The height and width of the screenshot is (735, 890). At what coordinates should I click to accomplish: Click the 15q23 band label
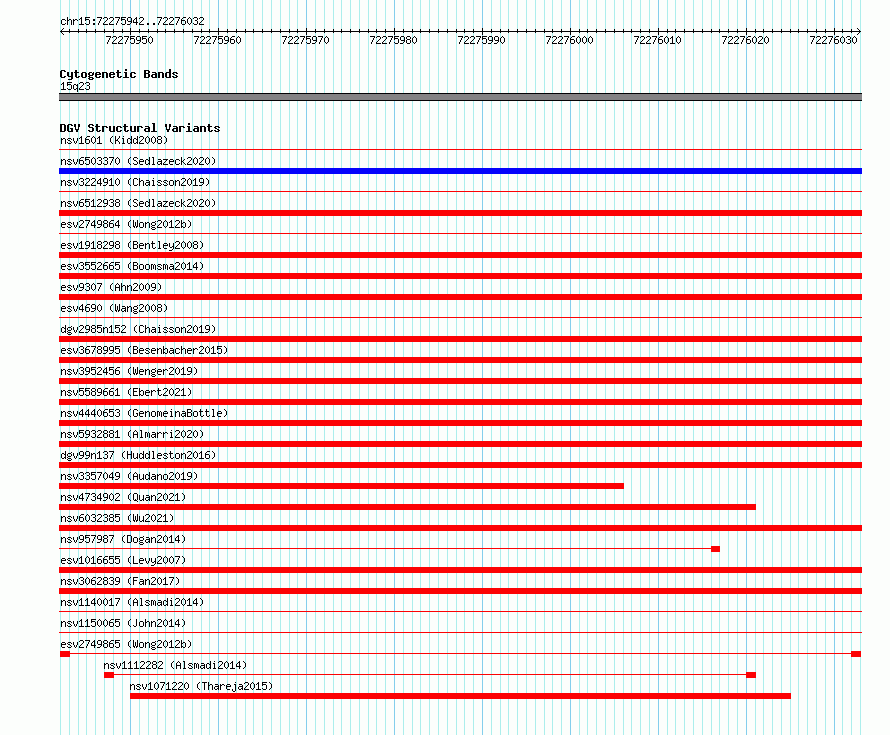click(x=75, y=86)
